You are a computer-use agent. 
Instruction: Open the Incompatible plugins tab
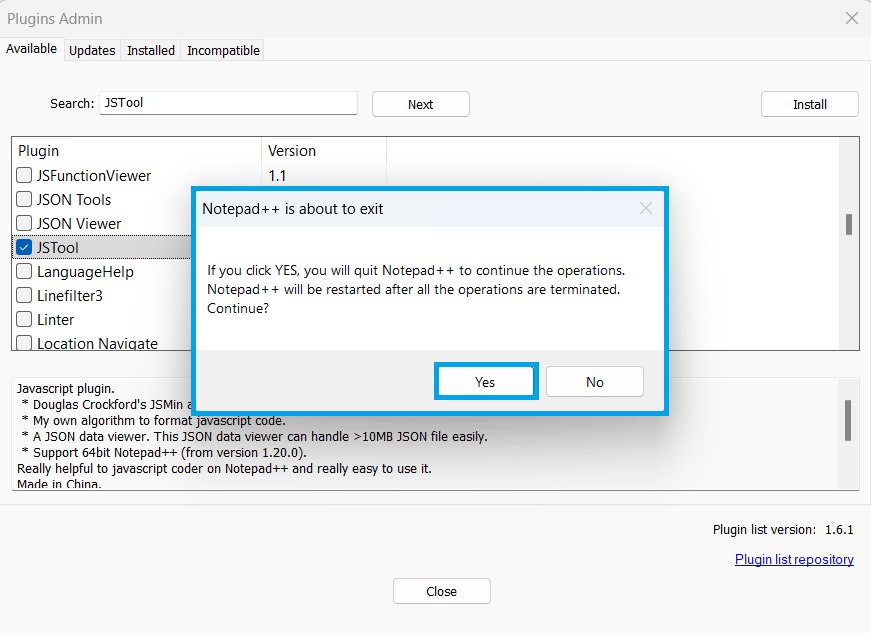(222, 50)
